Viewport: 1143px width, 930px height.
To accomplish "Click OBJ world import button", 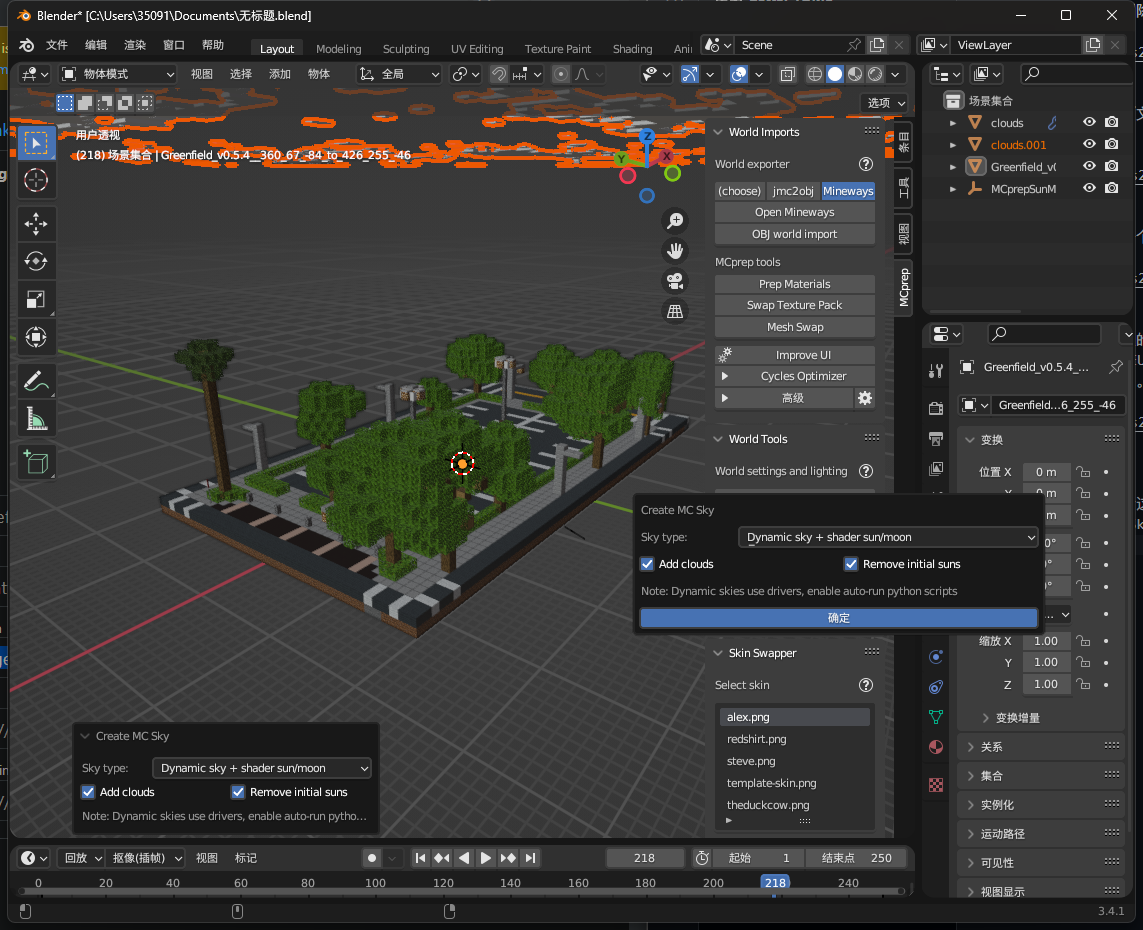I will pyautogui.click(x=795, y=234).
